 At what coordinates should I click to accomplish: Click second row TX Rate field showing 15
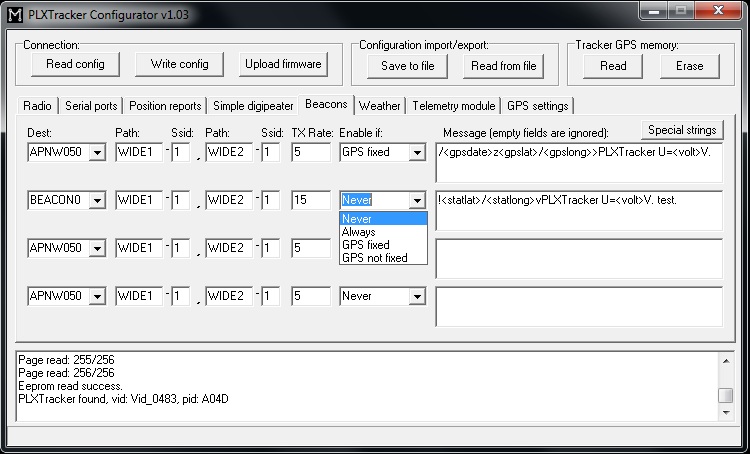(x=311, y=200)
